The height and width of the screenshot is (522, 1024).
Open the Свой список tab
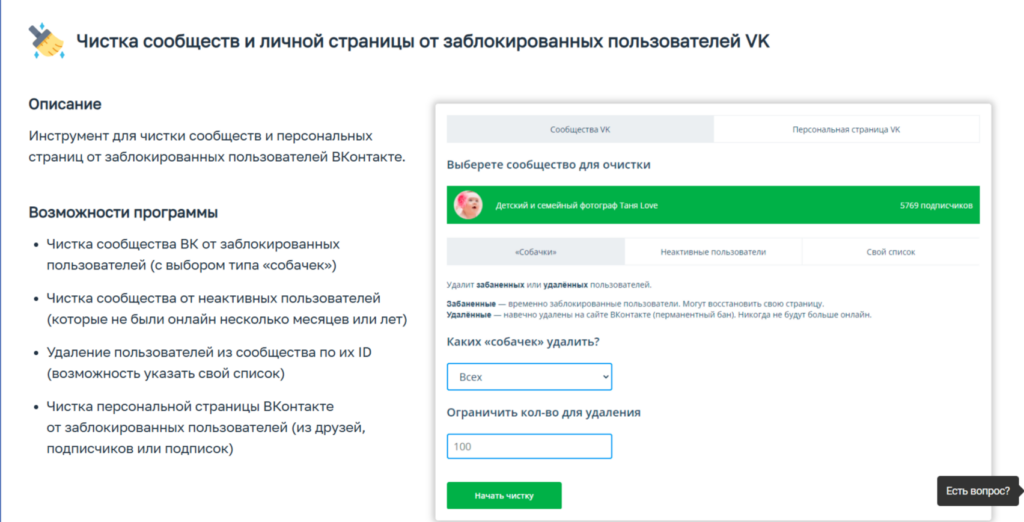(890, 252)
